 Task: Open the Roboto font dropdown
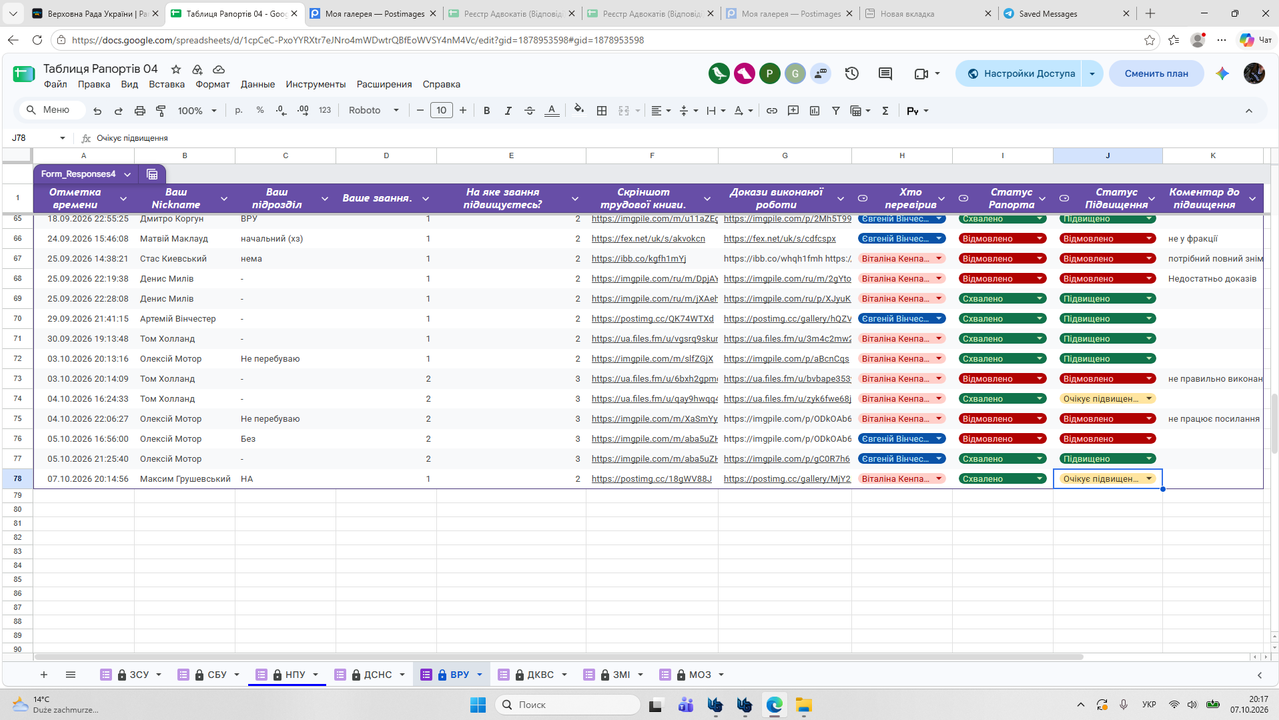tap(374, 111)
